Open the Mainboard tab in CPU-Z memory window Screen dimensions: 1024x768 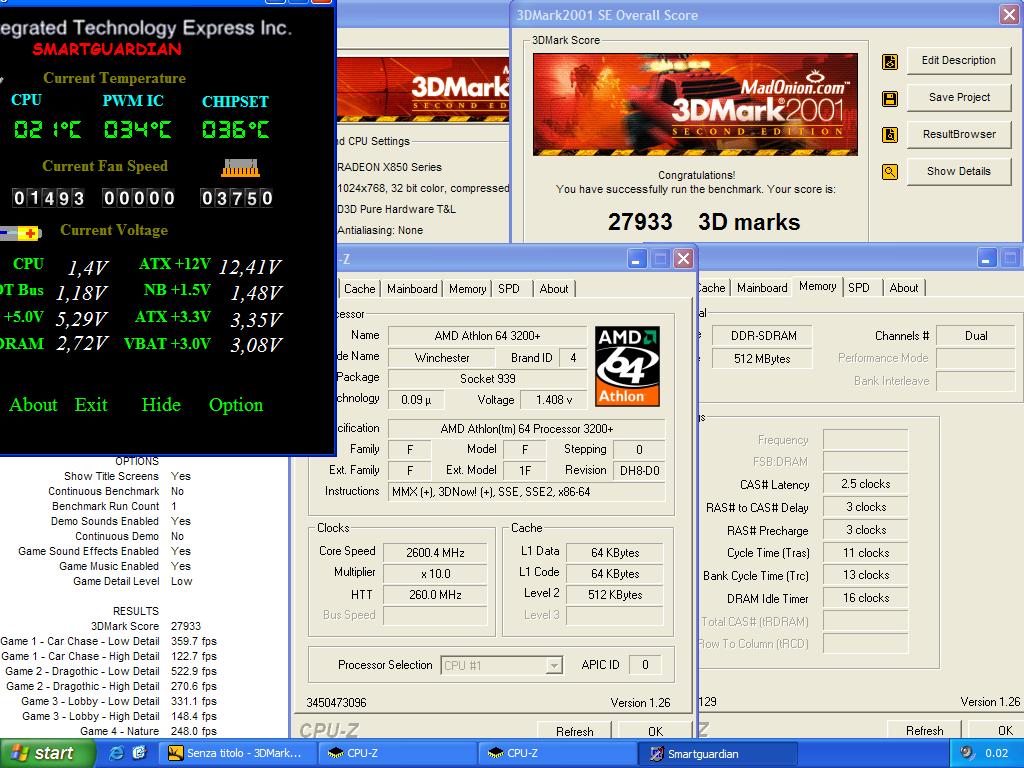coord(762,288)
